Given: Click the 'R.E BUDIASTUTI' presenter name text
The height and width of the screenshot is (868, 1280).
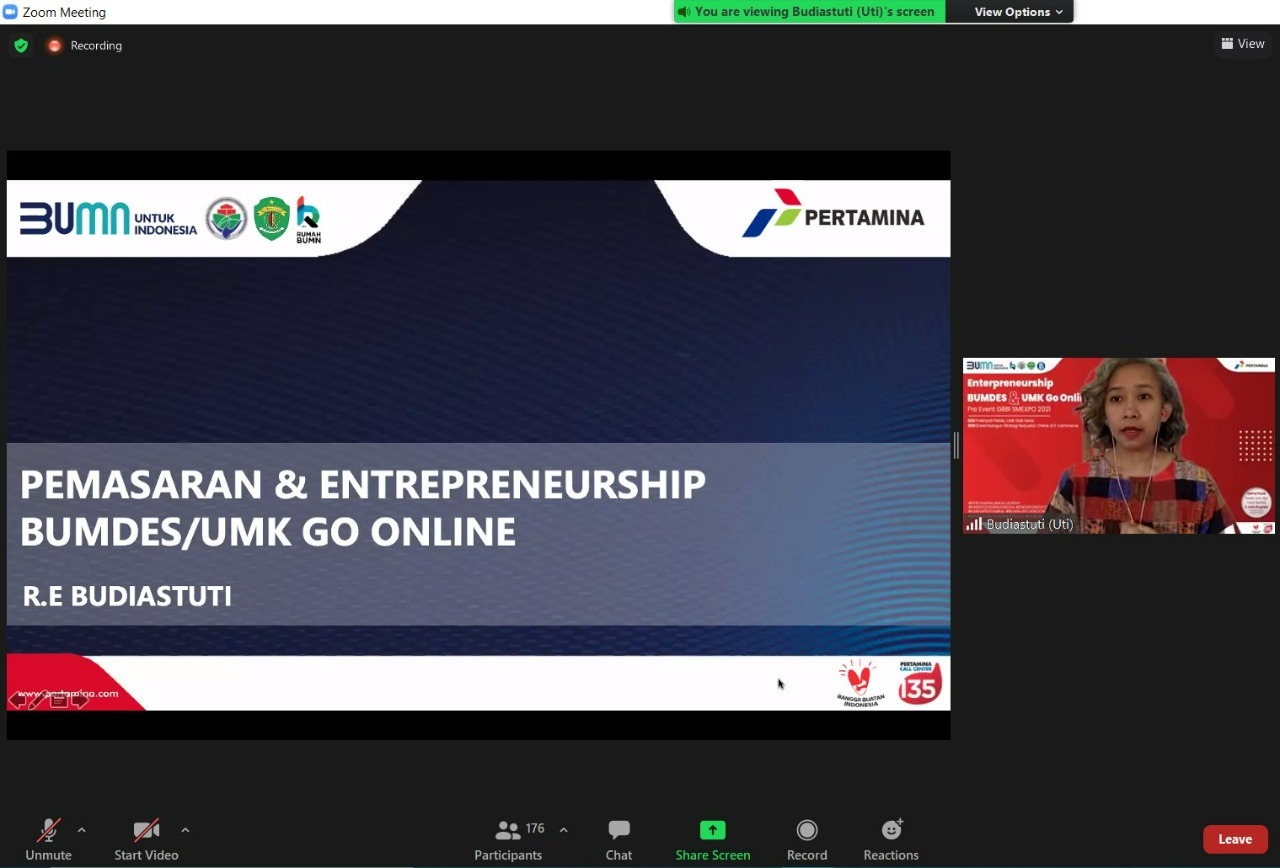Looking at the screenshot, I should point(127,597).
